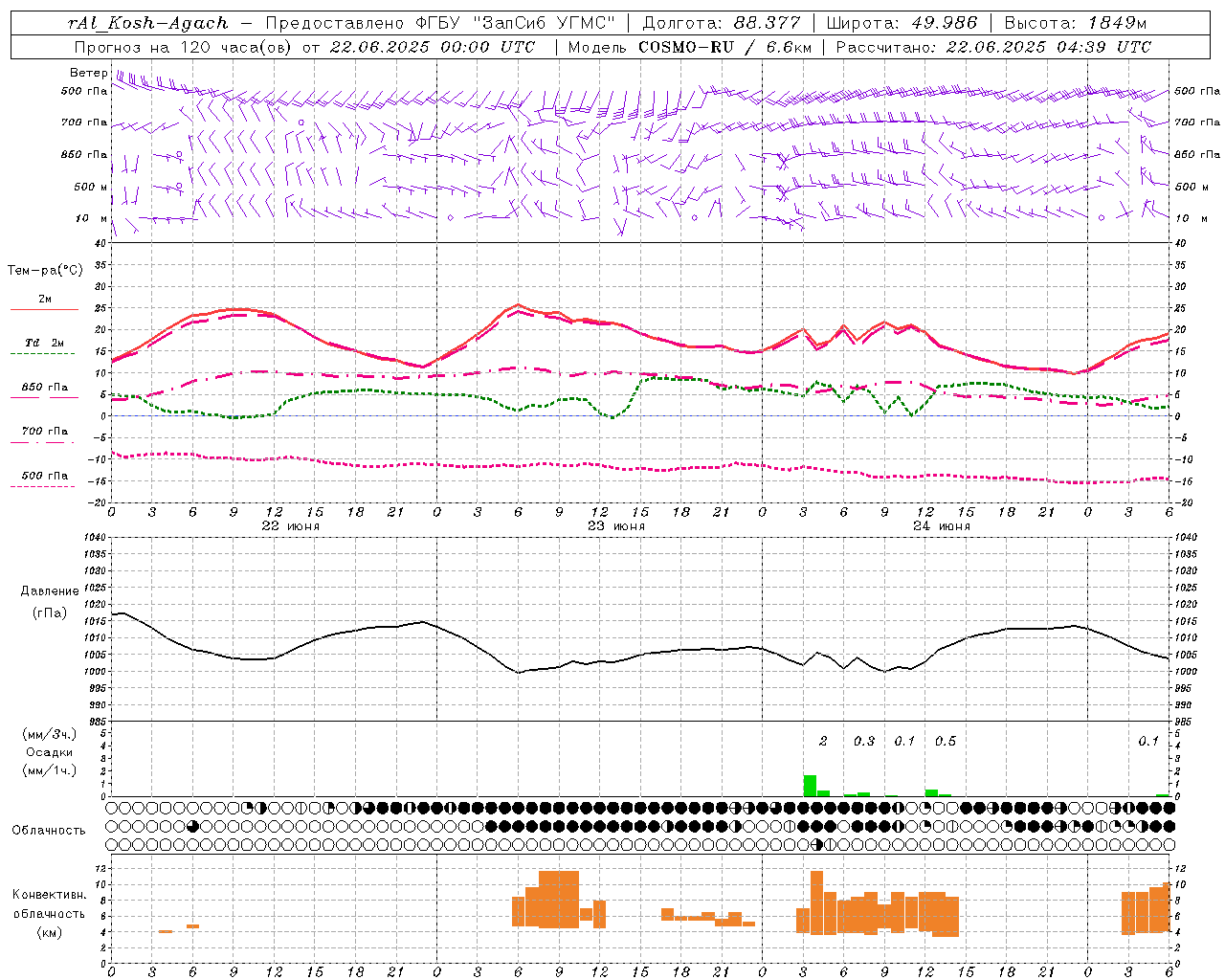Click the 23 июня date label

(x=616, y=526)
